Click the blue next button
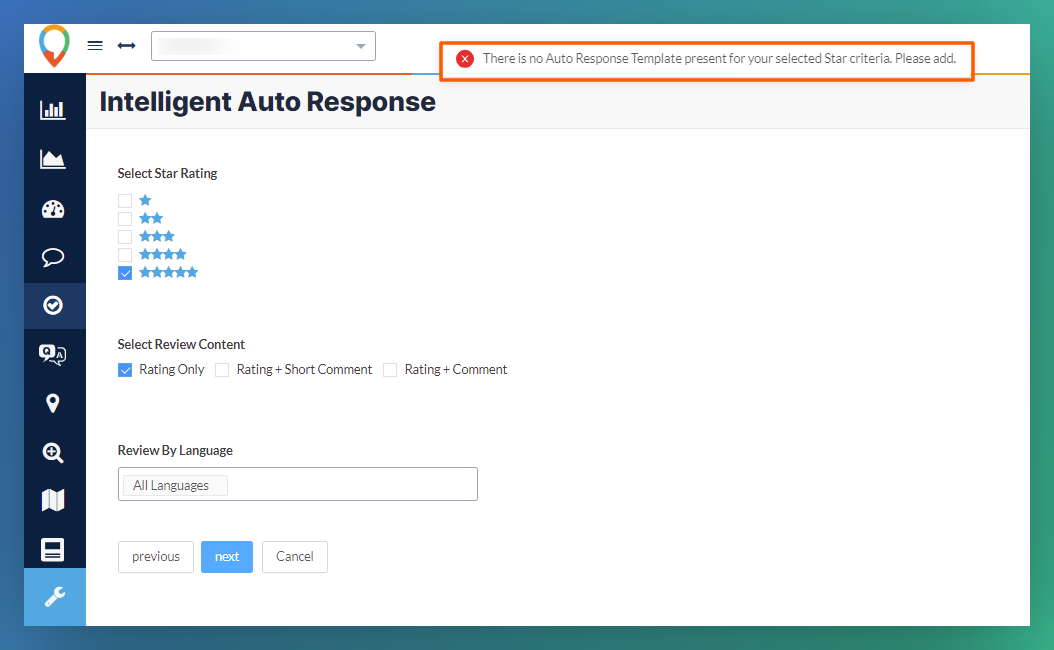Image resolution: width=1054 pixels, height=650 pixels. click(x=227, y=557)
